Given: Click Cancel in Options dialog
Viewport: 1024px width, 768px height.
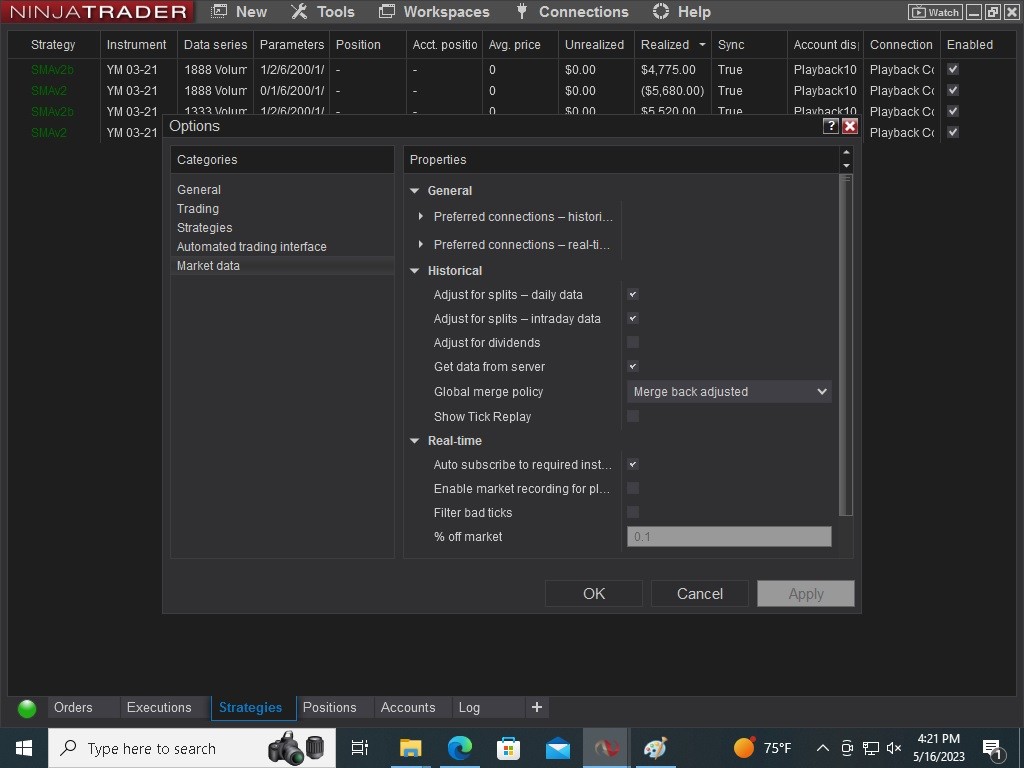Looking at the screenshot, I should [699, 594].
